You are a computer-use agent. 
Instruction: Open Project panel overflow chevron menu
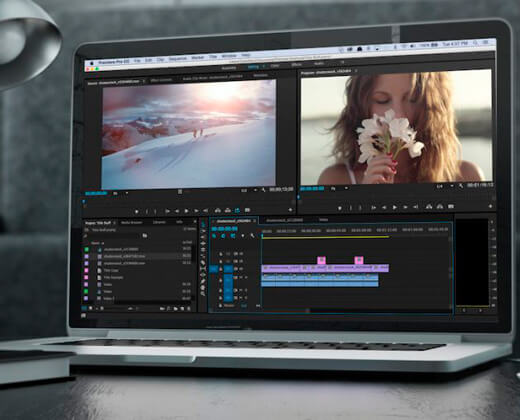point(195,222)
